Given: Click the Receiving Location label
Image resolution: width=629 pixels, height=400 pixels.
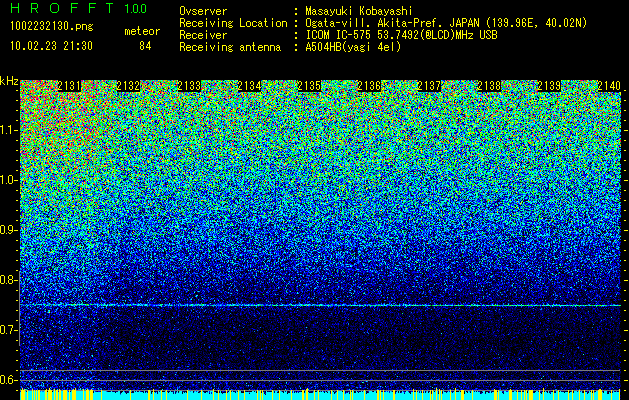Looking at the screenshot, I should tap(233, 23).
